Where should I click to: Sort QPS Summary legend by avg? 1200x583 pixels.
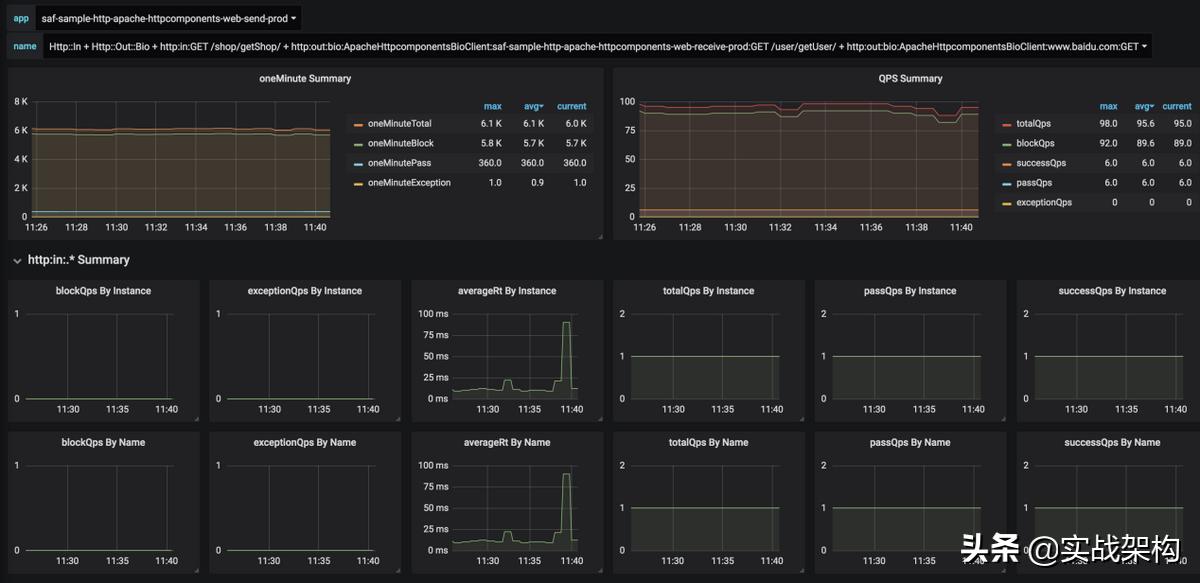pos(1143,106)
